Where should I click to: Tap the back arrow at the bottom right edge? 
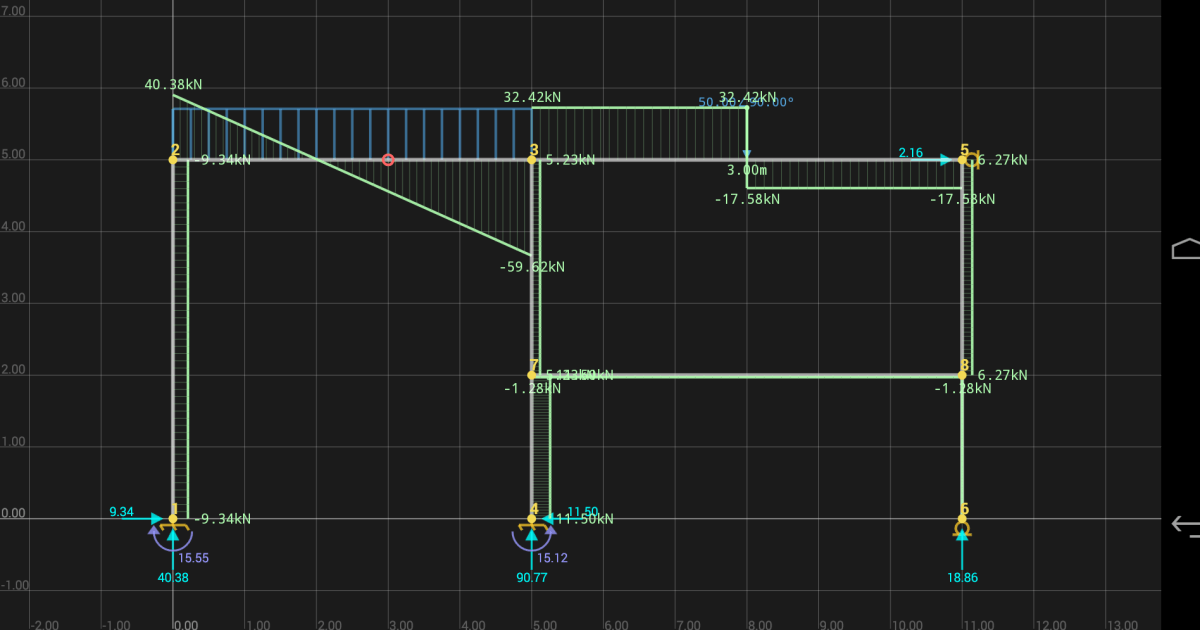pos(1181,521)
